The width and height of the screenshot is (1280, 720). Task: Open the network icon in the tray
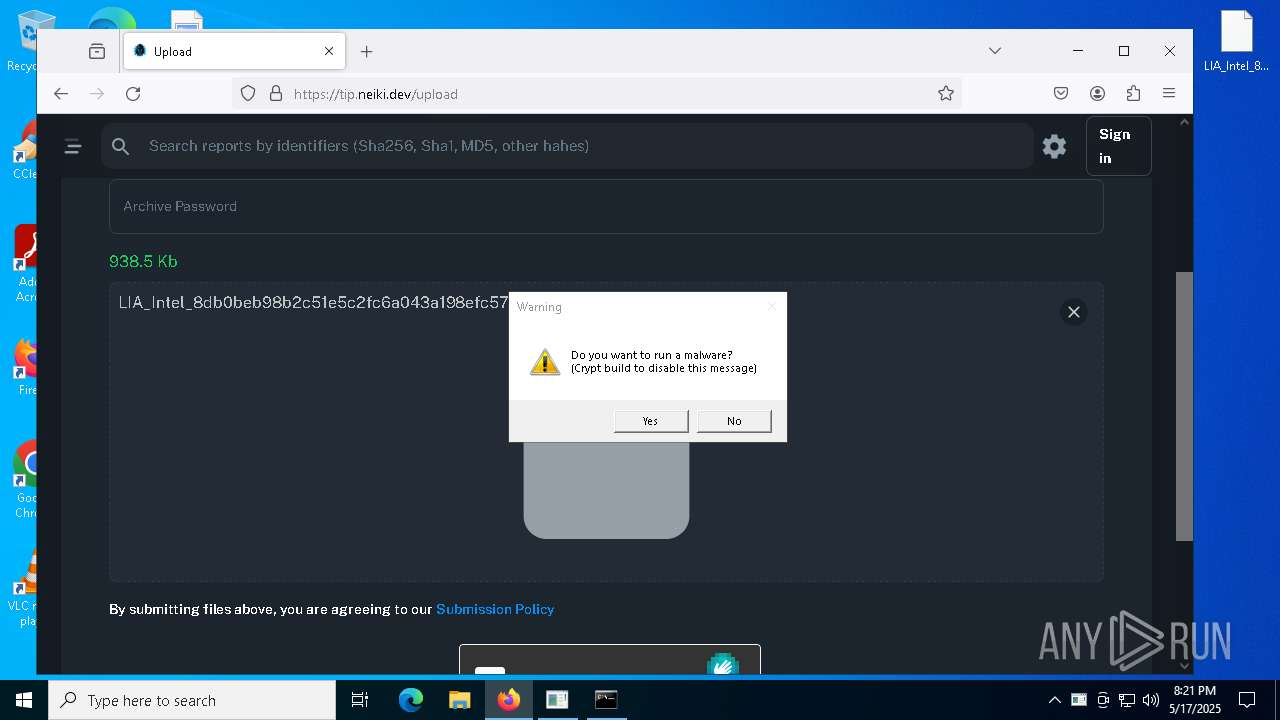tap(1127, 700)
